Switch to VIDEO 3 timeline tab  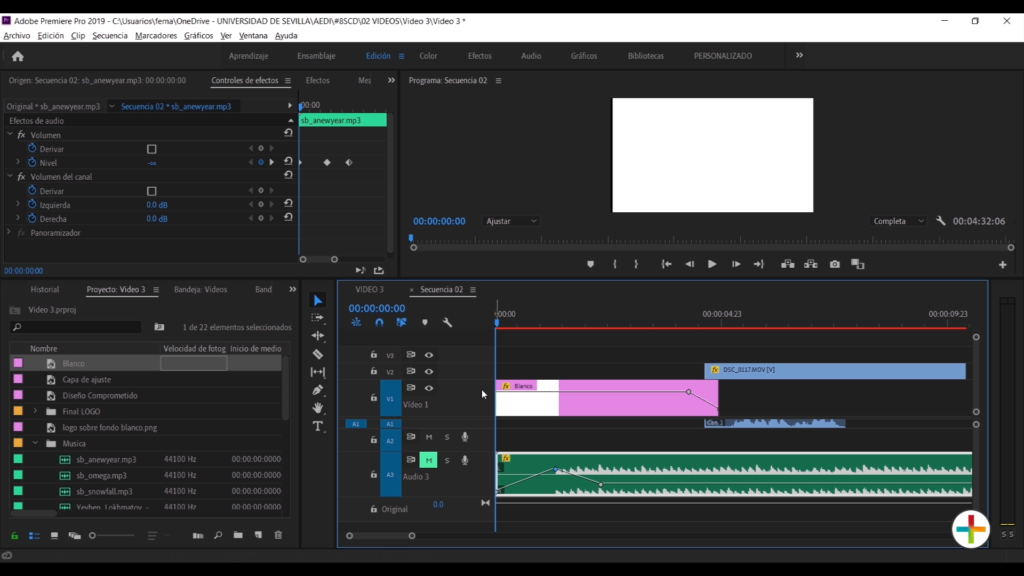coord(370,289)
